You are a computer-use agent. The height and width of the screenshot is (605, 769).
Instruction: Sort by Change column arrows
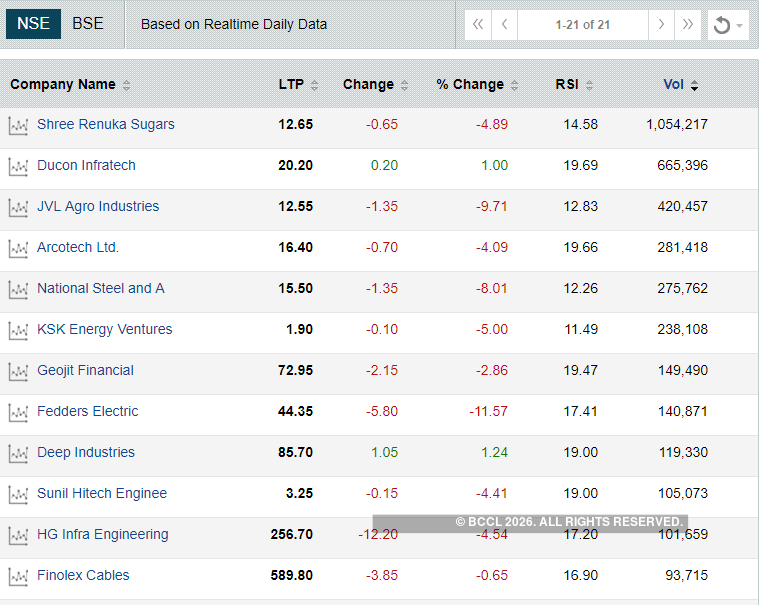pyautogui.click(x=404, y=85)
